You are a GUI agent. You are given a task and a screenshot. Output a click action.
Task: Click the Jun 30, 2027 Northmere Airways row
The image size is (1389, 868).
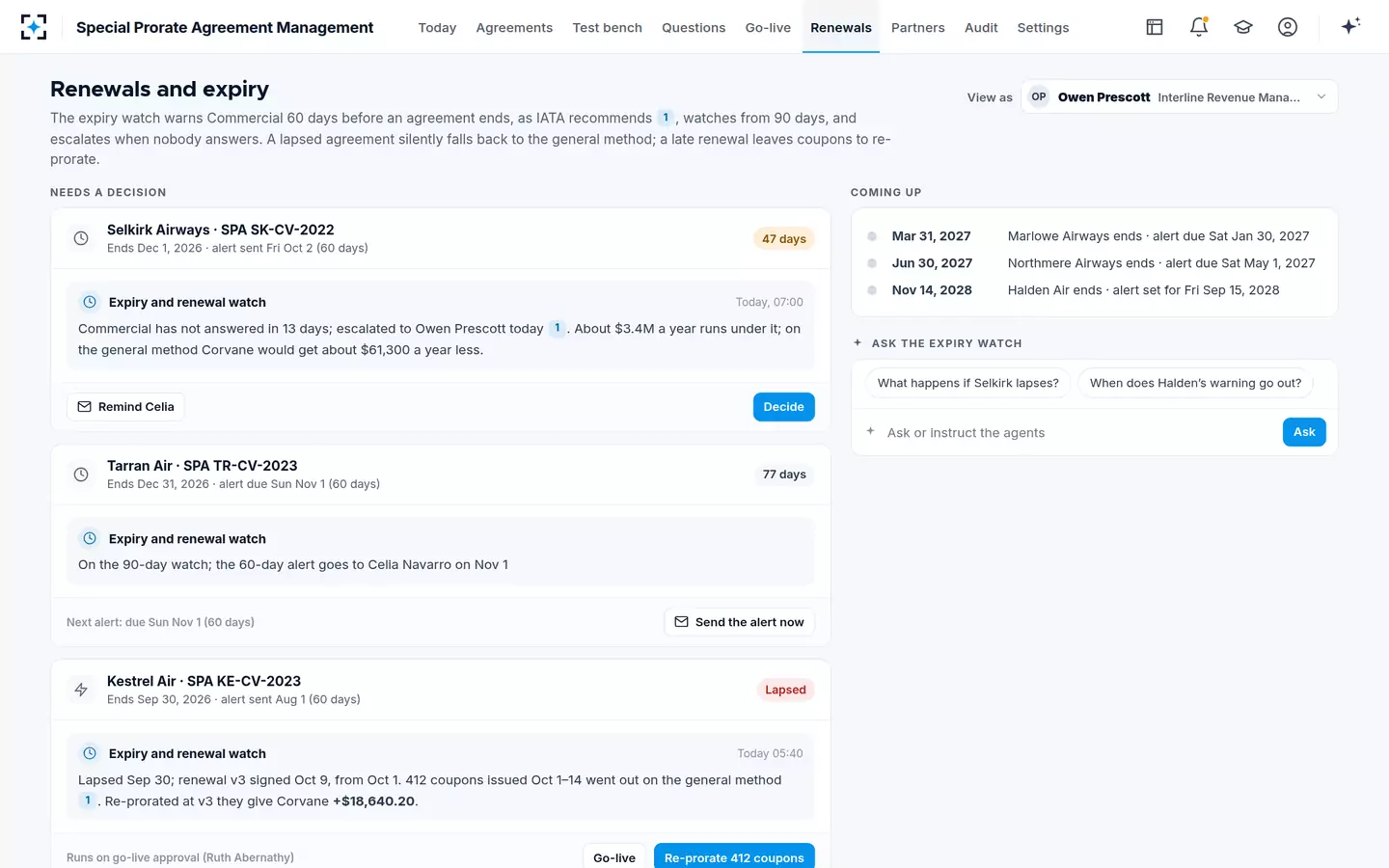click(1094, 263)
